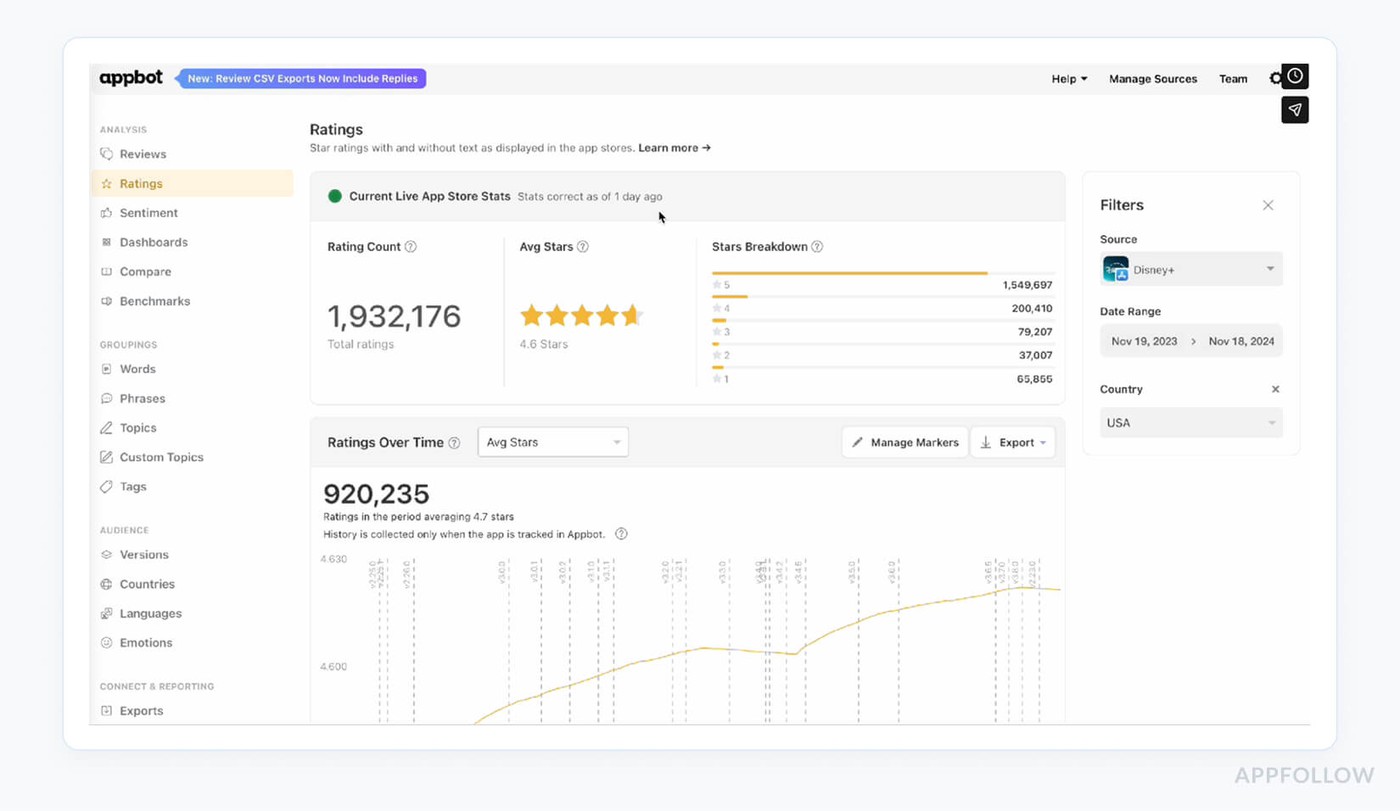Click the paper plane send icon

(1295, 110)
